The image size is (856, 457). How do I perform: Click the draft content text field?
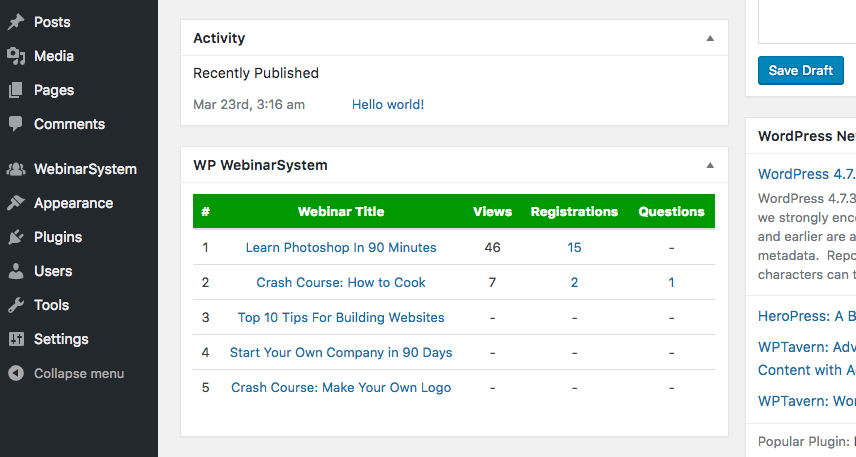point(806,22)
